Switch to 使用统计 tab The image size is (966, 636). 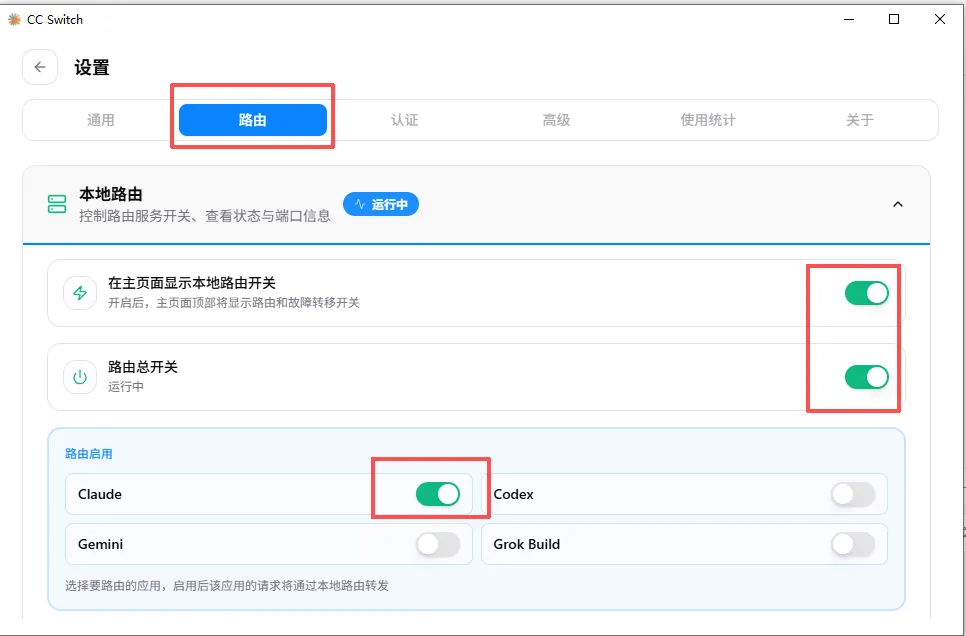point(708,120)
